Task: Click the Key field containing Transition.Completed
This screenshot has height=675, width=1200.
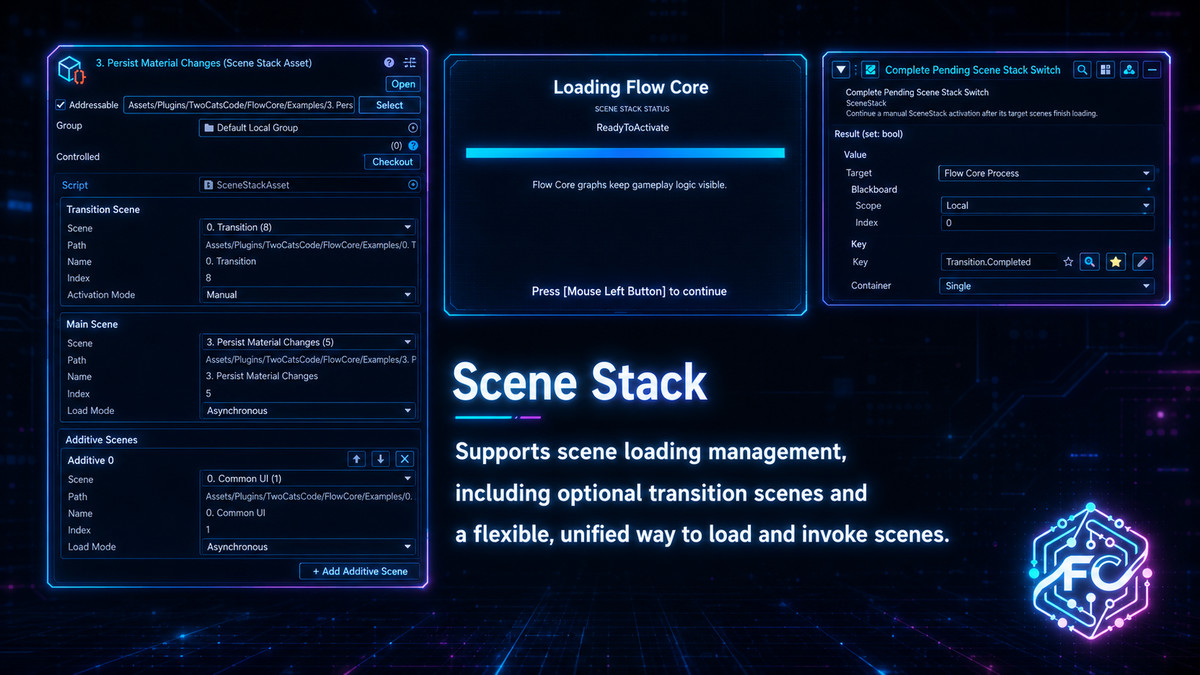Action: click(998, 262)
